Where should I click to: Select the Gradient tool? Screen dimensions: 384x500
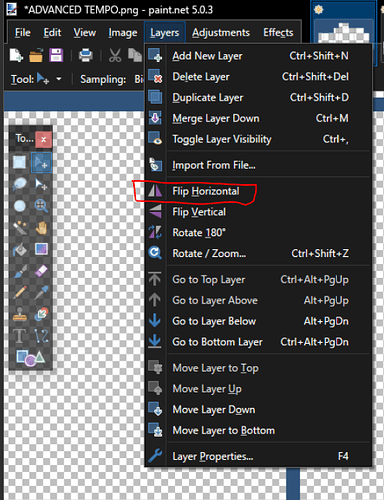[x=41, y=250]
